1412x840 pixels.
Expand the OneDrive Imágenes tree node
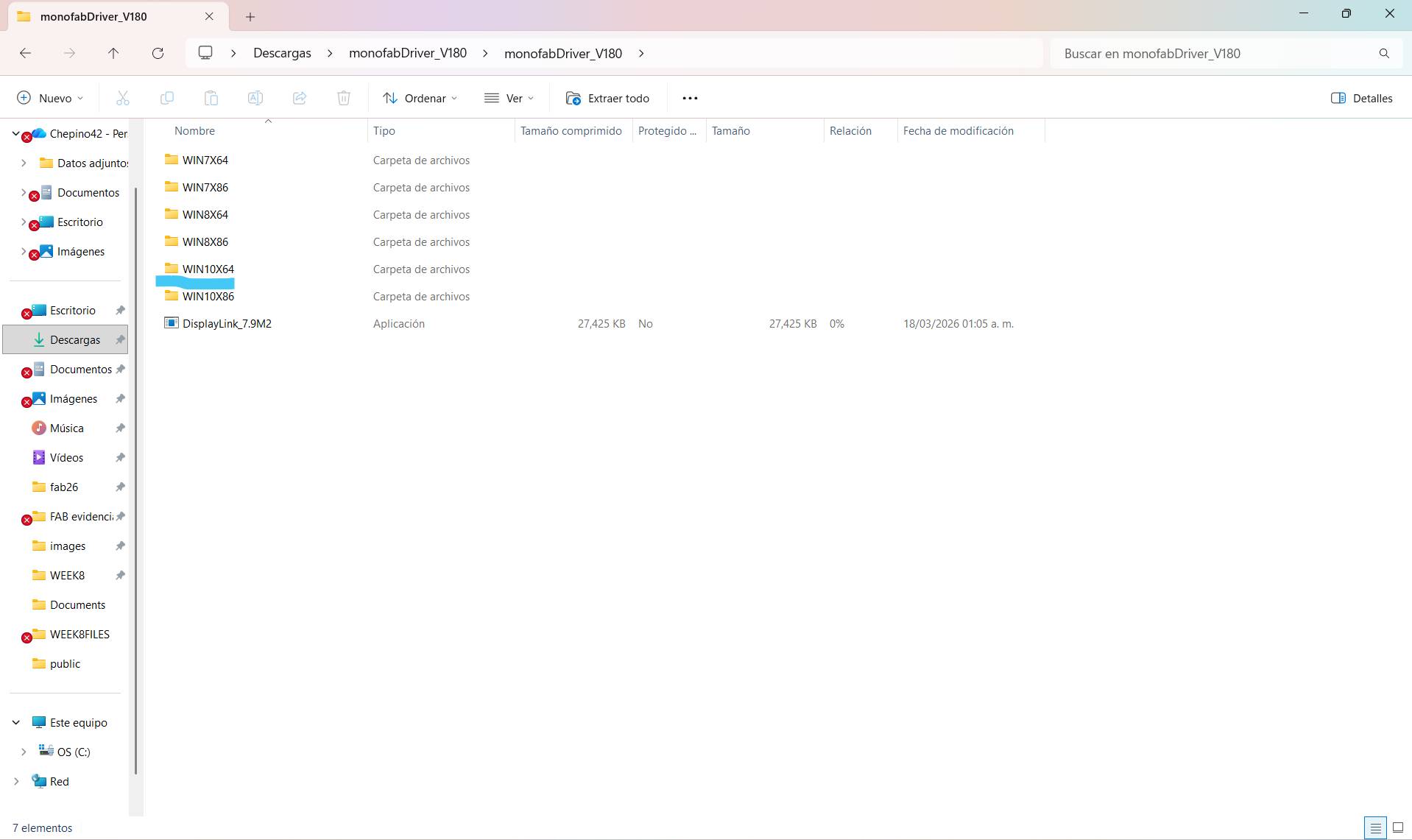pyautogui.click(x=24, y=251)
